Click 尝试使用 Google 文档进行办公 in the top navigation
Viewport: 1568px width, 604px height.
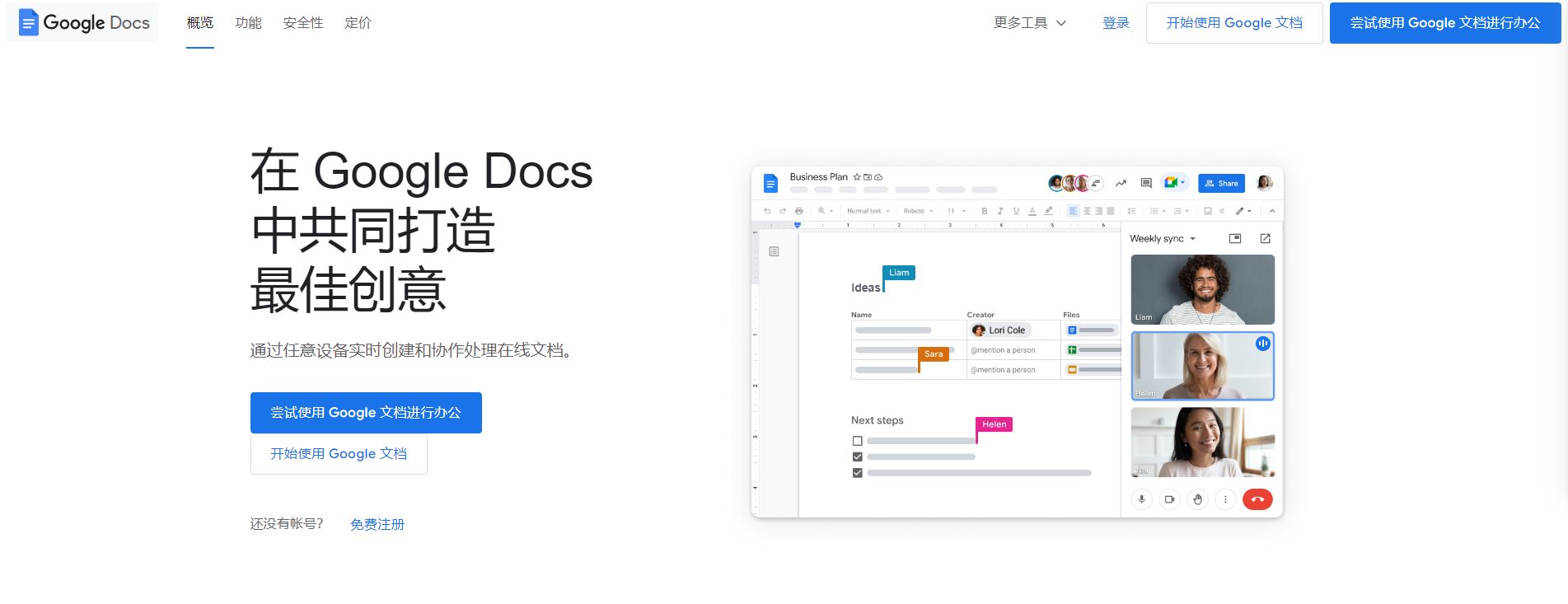coord(1445,23)
